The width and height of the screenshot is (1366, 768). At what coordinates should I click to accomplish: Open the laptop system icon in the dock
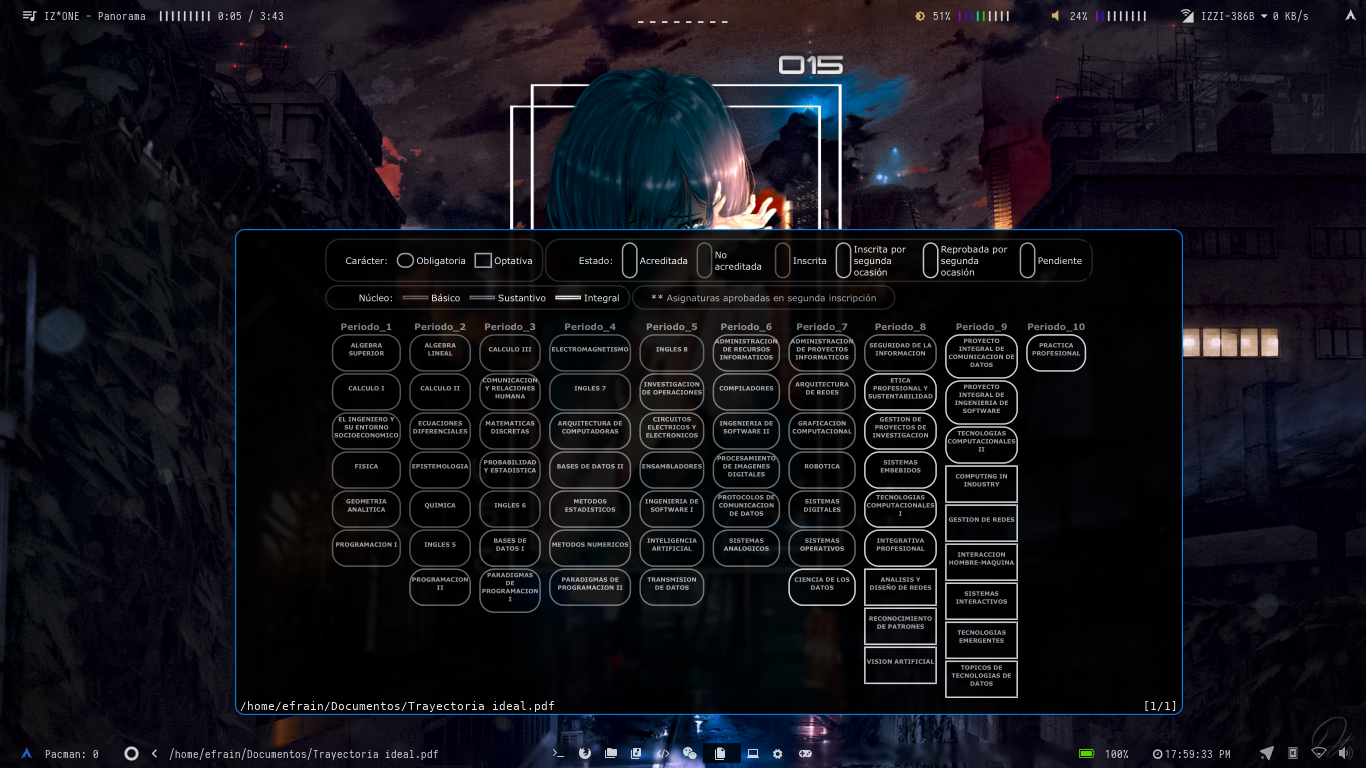(753, 753)
